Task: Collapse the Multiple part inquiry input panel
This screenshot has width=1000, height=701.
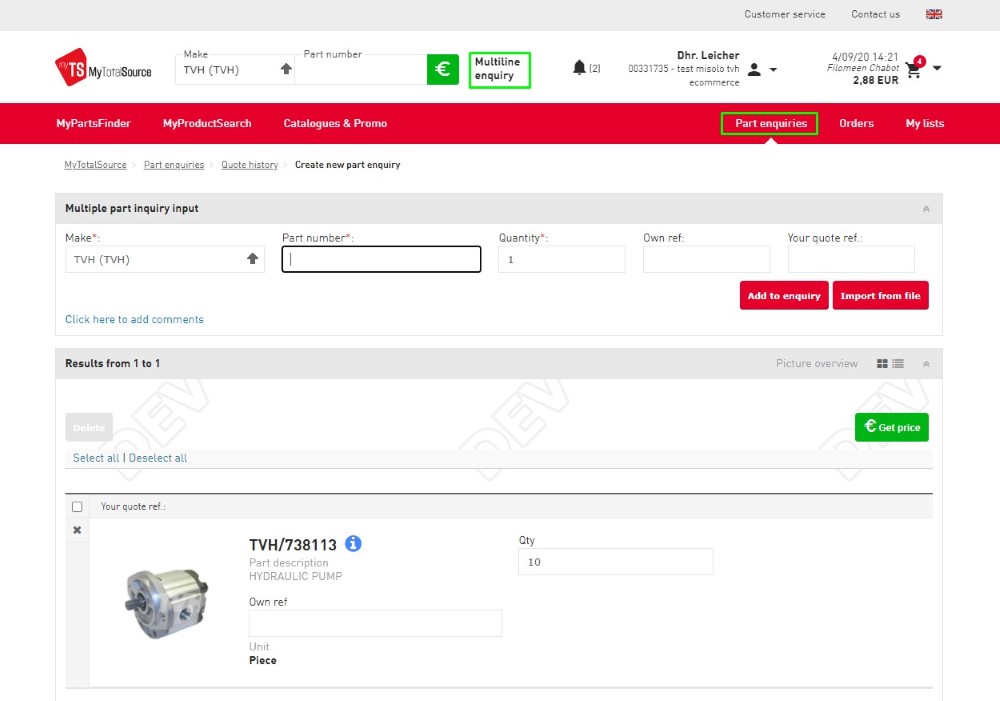Action: 926,209
